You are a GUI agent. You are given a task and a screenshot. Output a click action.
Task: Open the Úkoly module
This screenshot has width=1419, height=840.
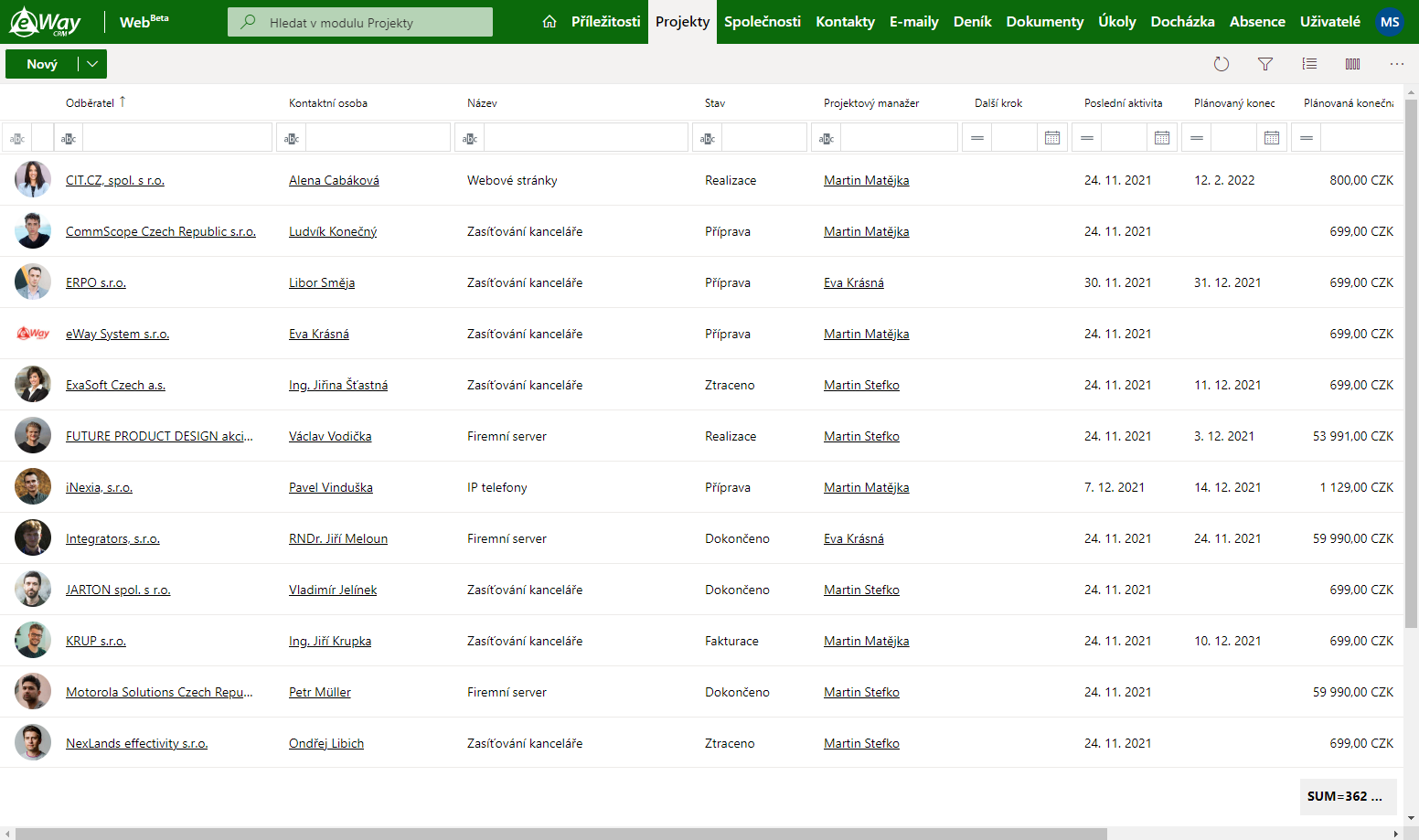pyautogui.click(x=1117, y=22)
